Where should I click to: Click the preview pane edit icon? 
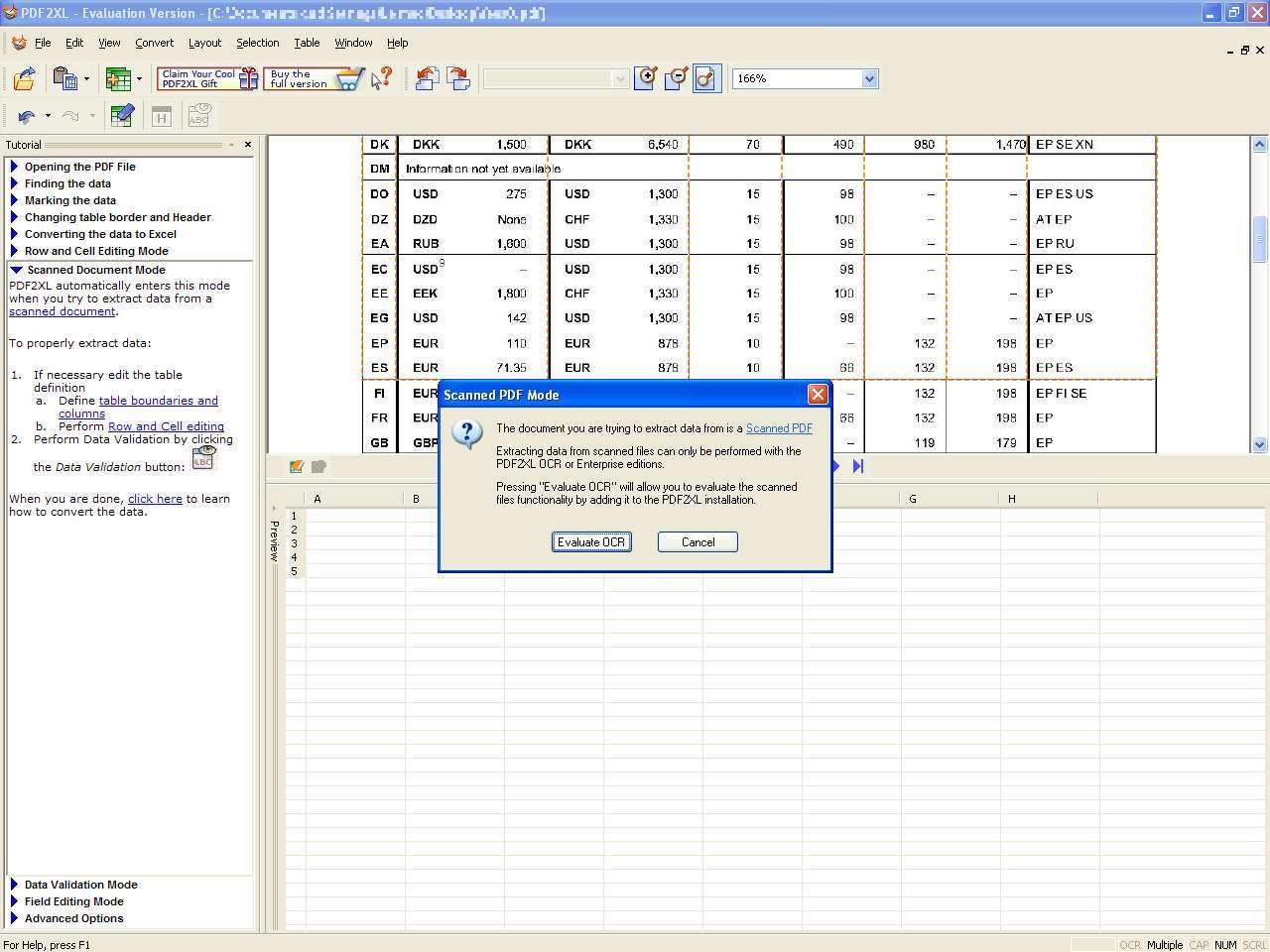(296, 466)
